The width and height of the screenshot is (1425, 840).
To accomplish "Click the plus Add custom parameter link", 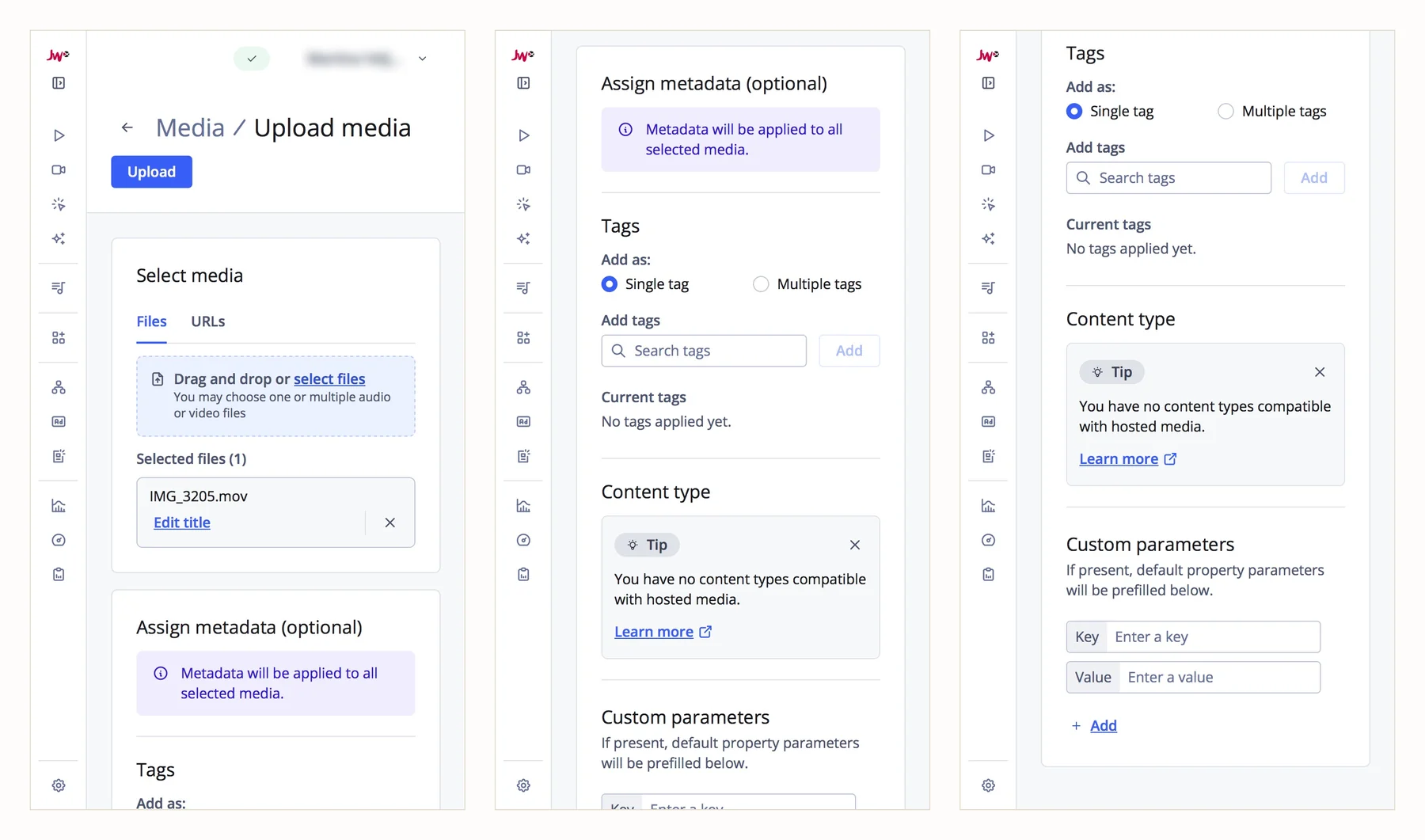I will pyautogui.click(x=1094, y=725).
